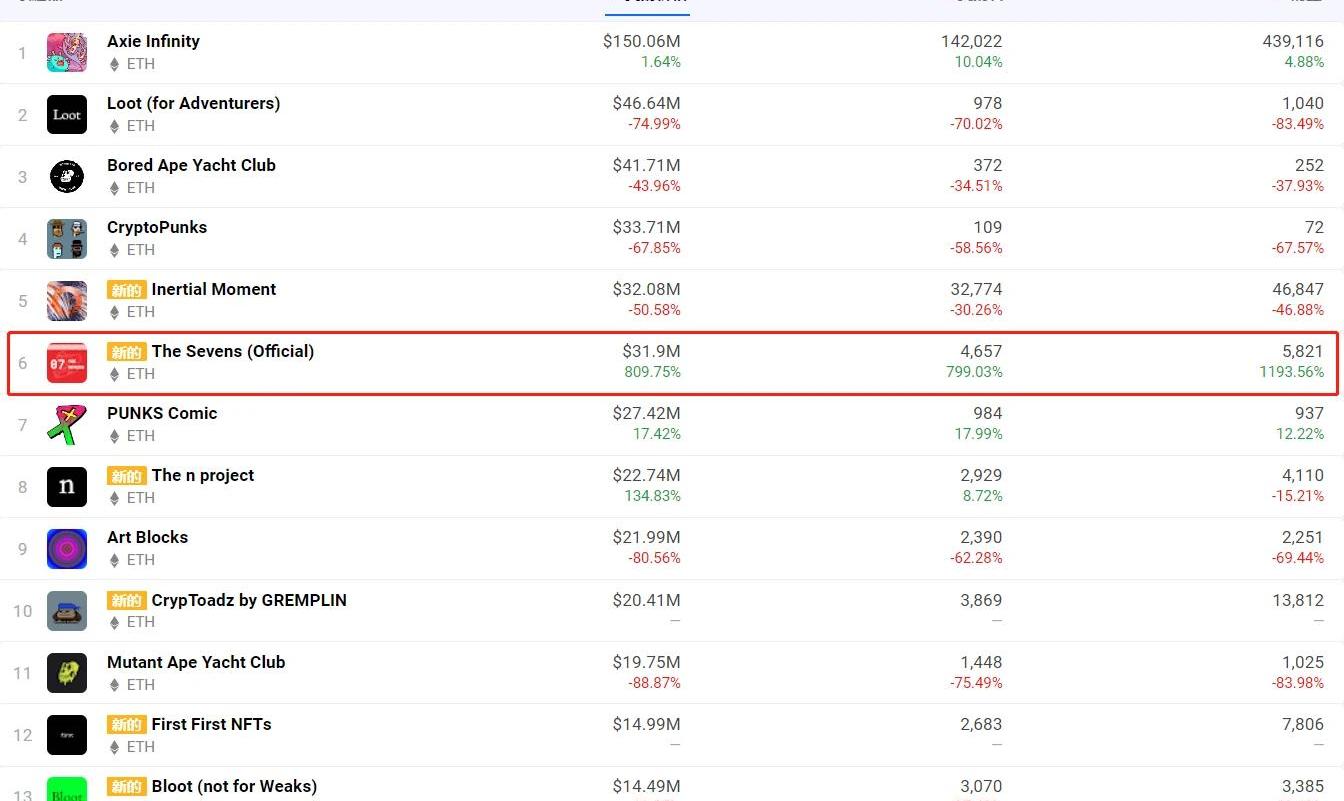Viewport: 1344px width, 801px height.
Task: Click The n project 'n' icon
Action: (x=67, y=487)
